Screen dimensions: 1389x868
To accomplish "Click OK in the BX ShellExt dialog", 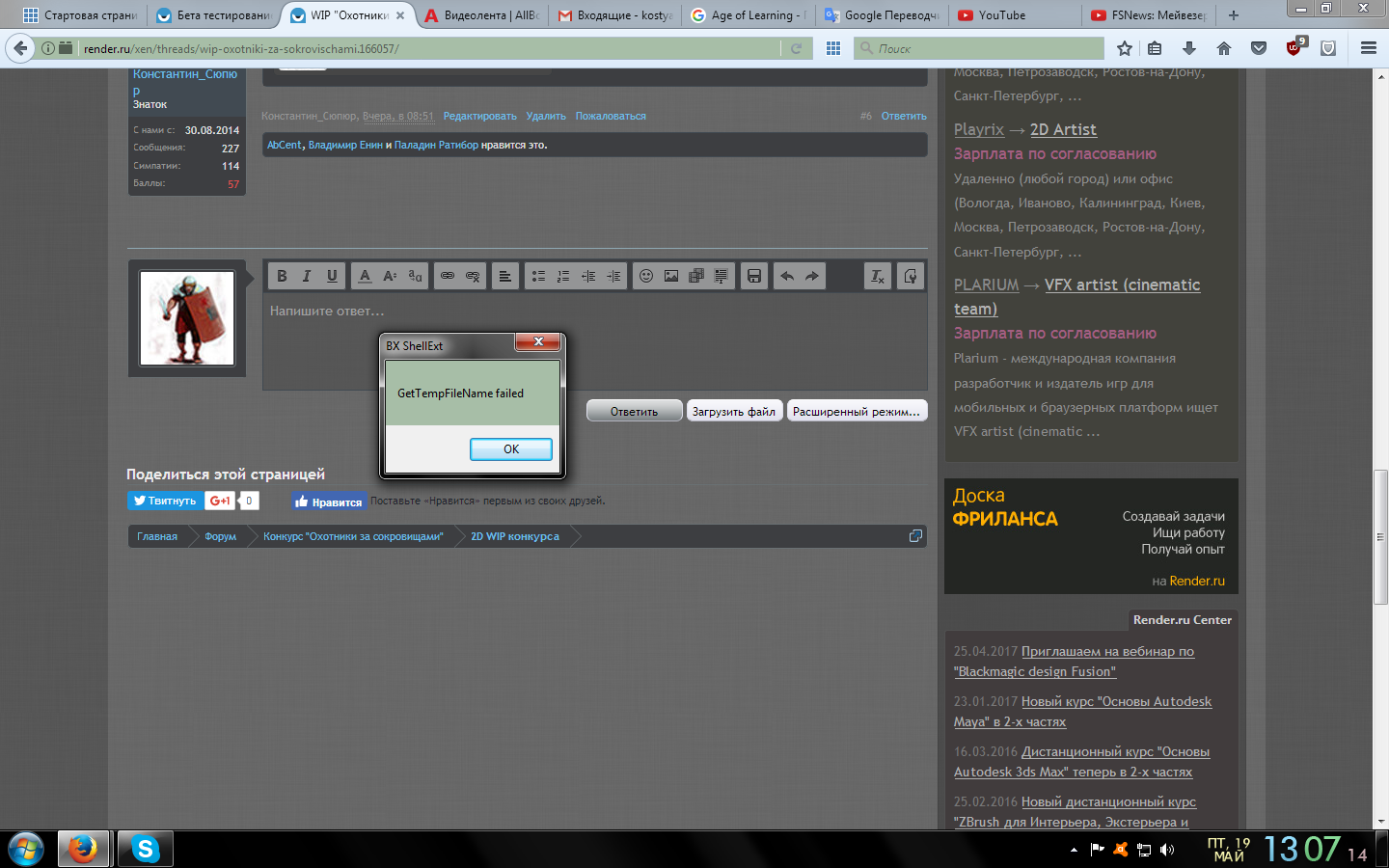I will pyautogui.click(x=510, y=449).
